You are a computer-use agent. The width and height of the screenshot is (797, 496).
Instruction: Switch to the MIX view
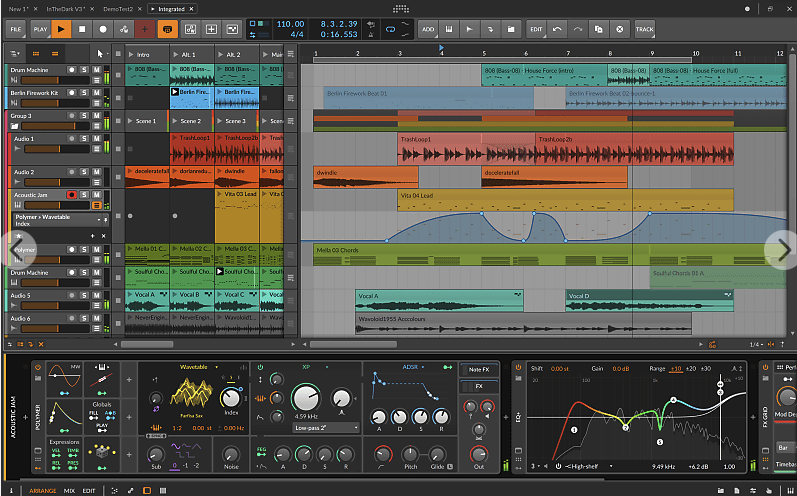69,490
